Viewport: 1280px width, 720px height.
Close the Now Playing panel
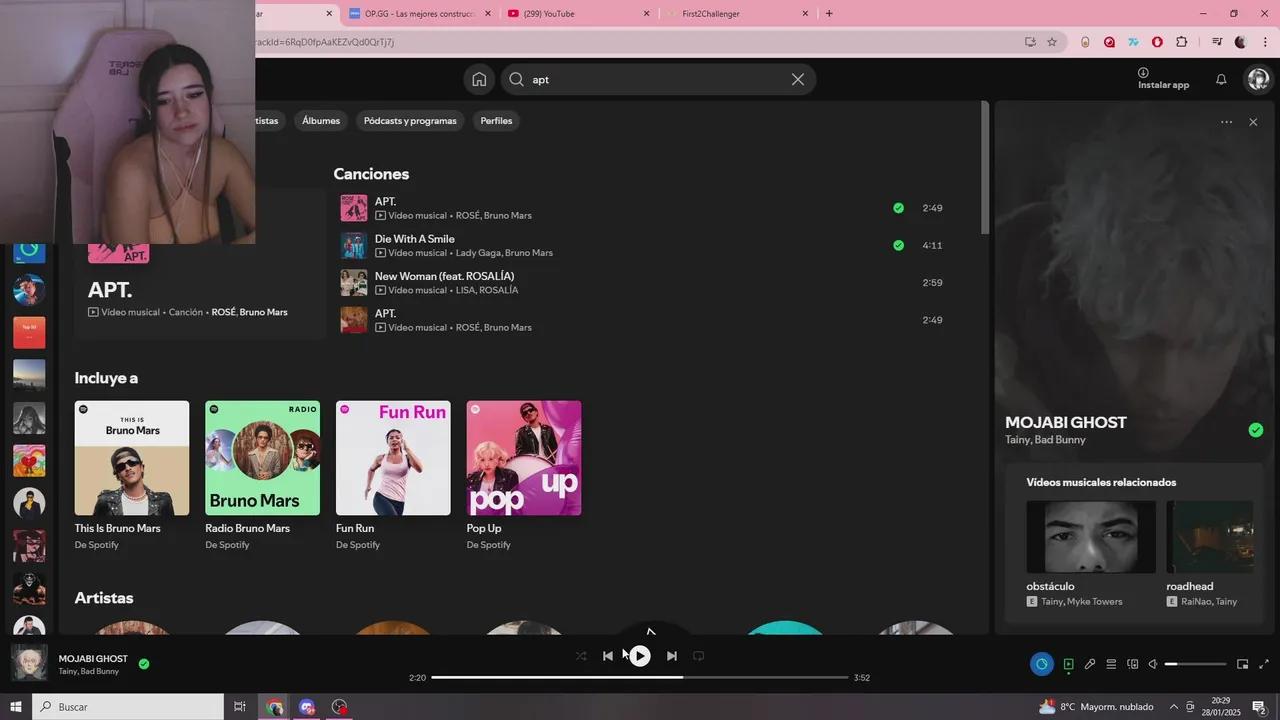coord(1253,122)
